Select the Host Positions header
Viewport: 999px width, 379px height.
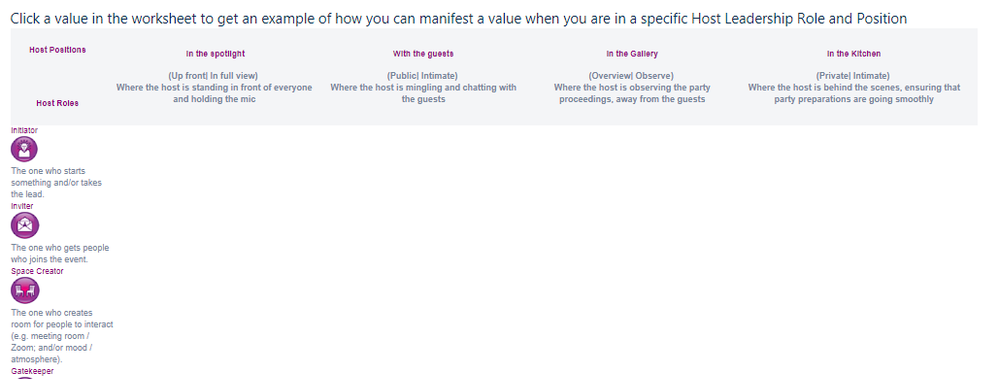click(57, 50)
